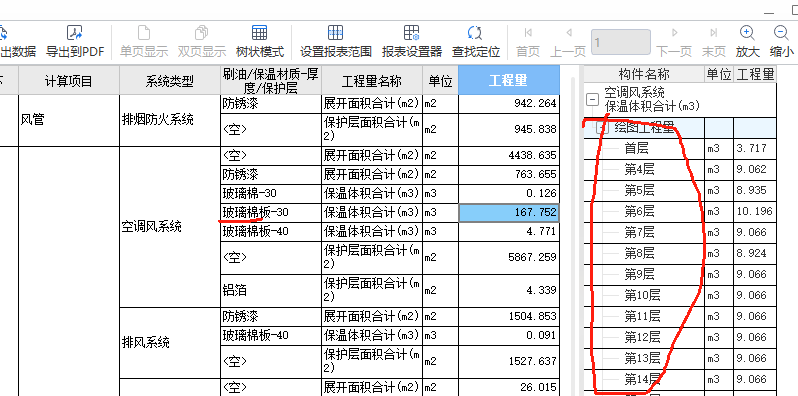The image size is (798, 396).
Task: Select the 第11层 tree row
Action: (680, 317)
